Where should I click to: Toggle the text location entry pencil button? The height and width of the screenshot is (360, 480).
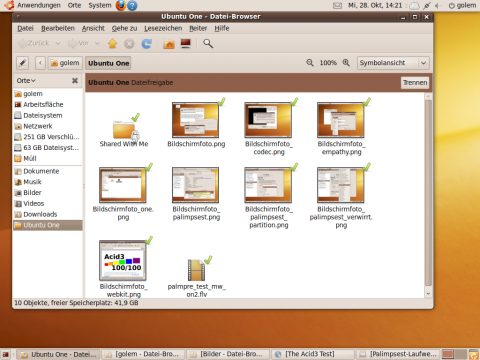(x=23, y=63)
